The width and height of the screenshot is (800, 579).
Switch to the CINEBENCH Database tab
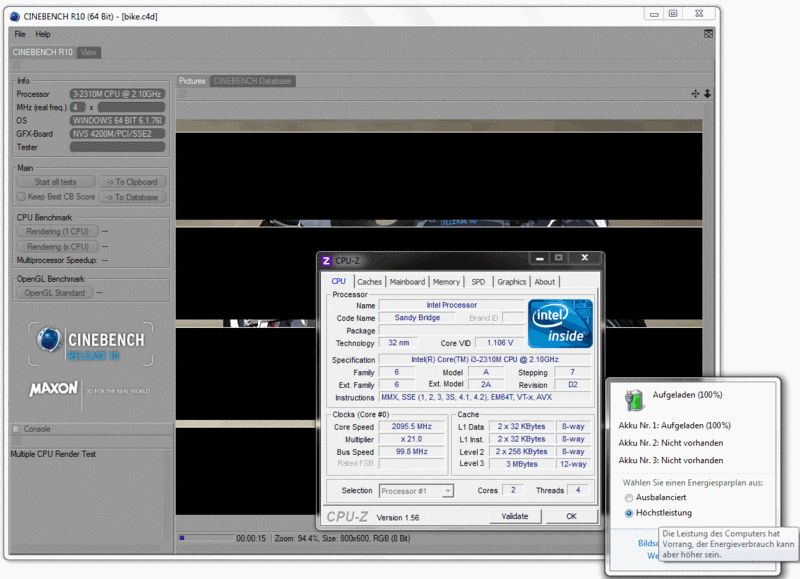(x=252, y=81)
